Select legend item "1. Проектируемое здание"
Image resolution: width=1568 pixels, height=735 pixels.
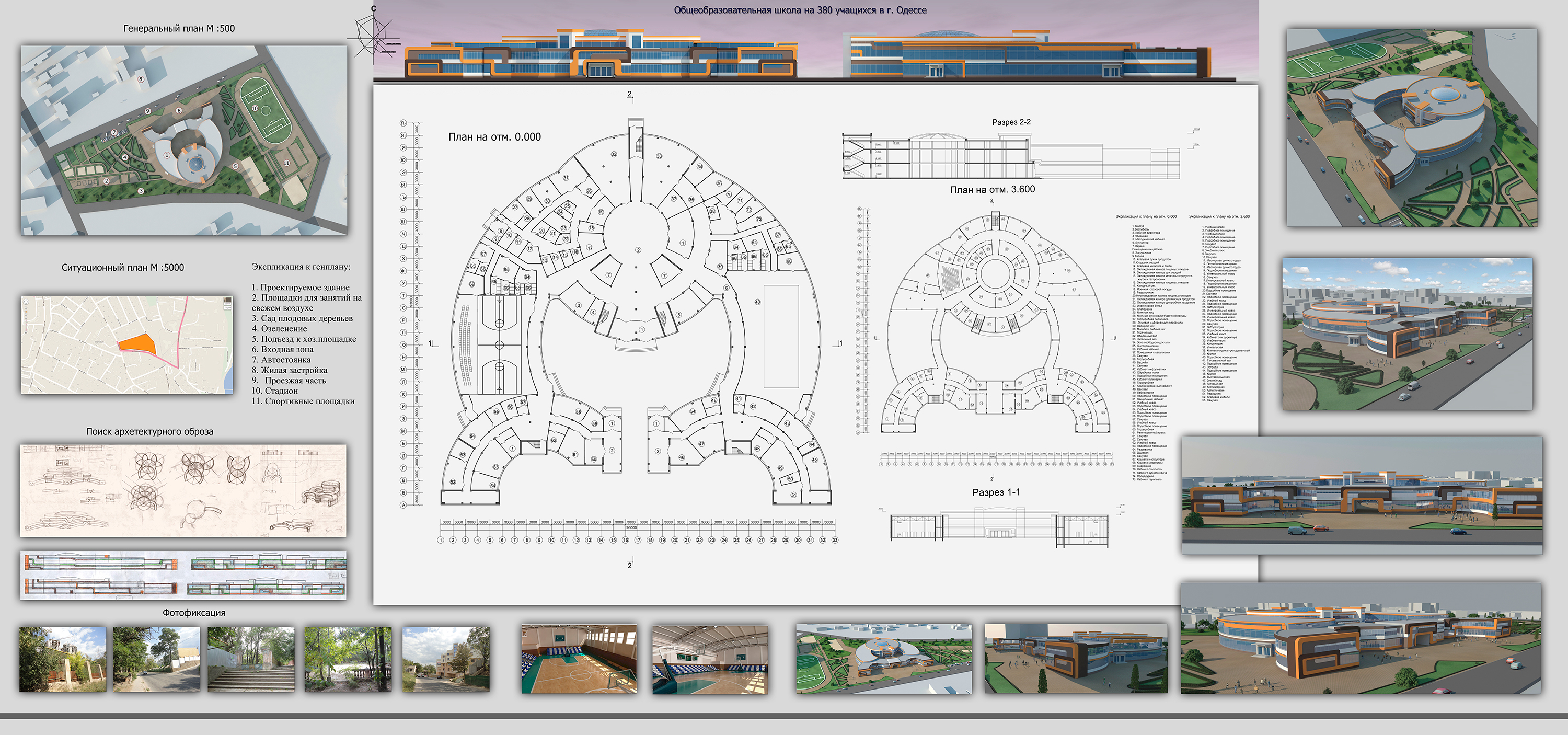pos(301,288)
